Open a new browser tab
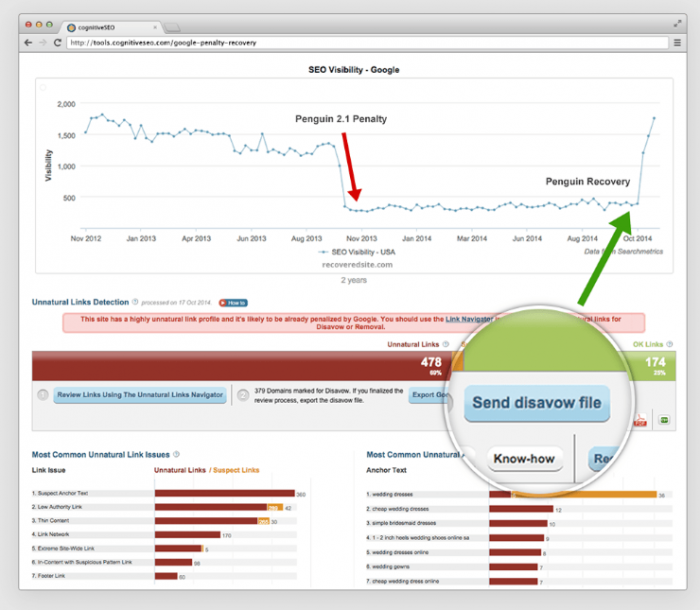The width and height of the screenshot is (700, 610). click(172, 28)
